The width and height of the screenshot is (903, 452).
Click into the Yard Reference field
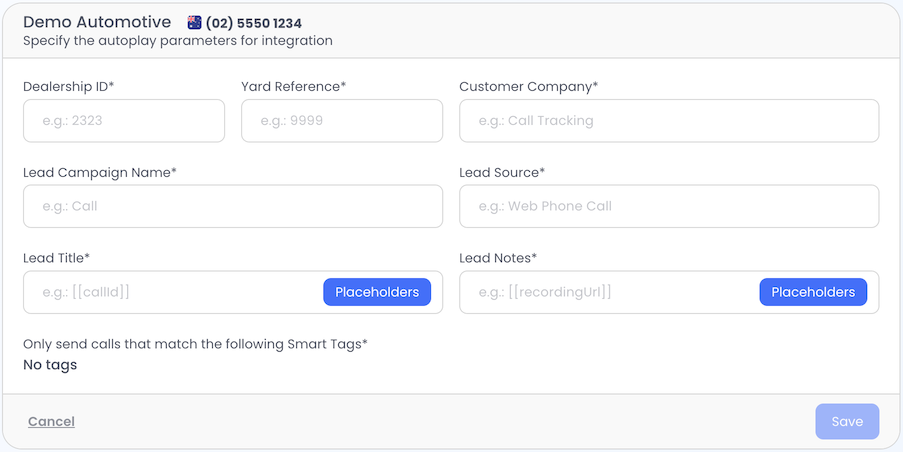tap(342, 121)
